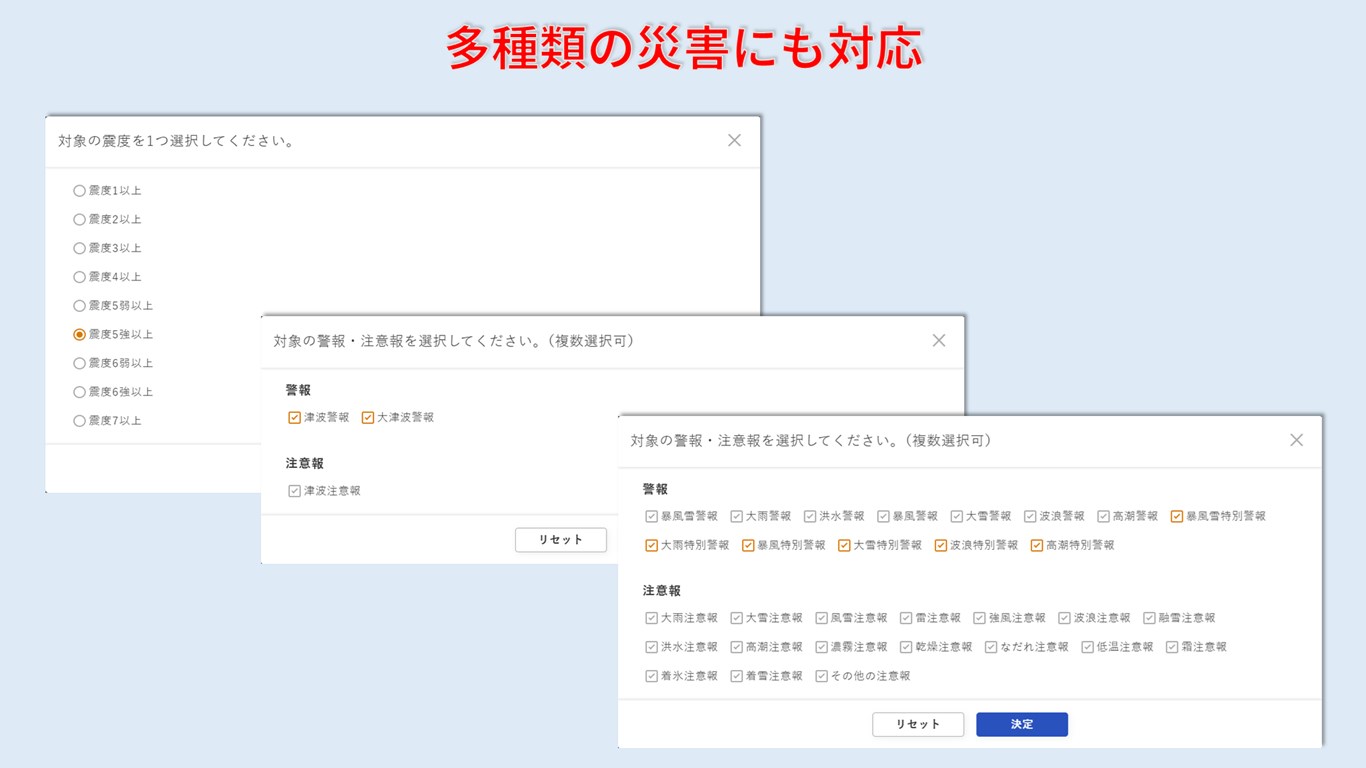The image size is (1366, 768).
Task: Toggle the 高潮注意報 checkbox
Action: click(736, 647)
